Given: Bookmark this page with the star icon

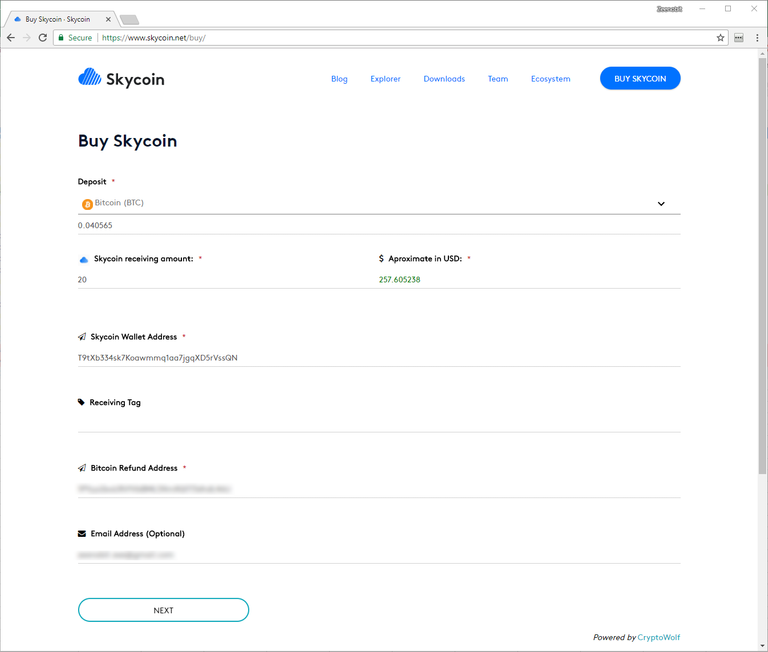Looking at the screenshot, I should click(x=720, y=38).
